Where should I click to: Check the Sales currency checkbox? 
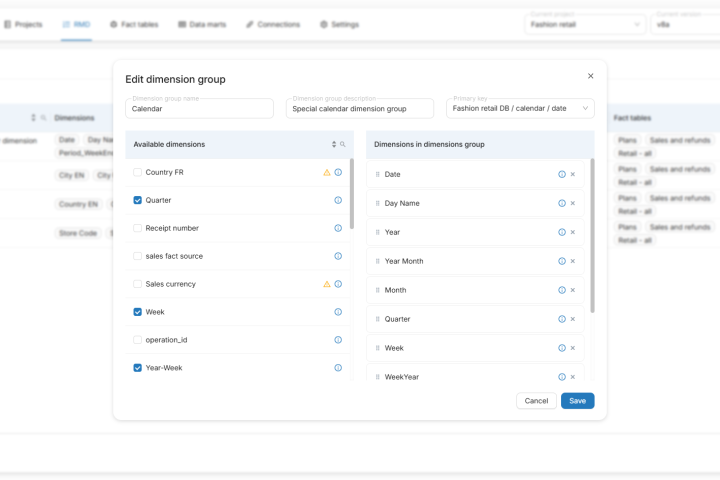pos(137,284)
